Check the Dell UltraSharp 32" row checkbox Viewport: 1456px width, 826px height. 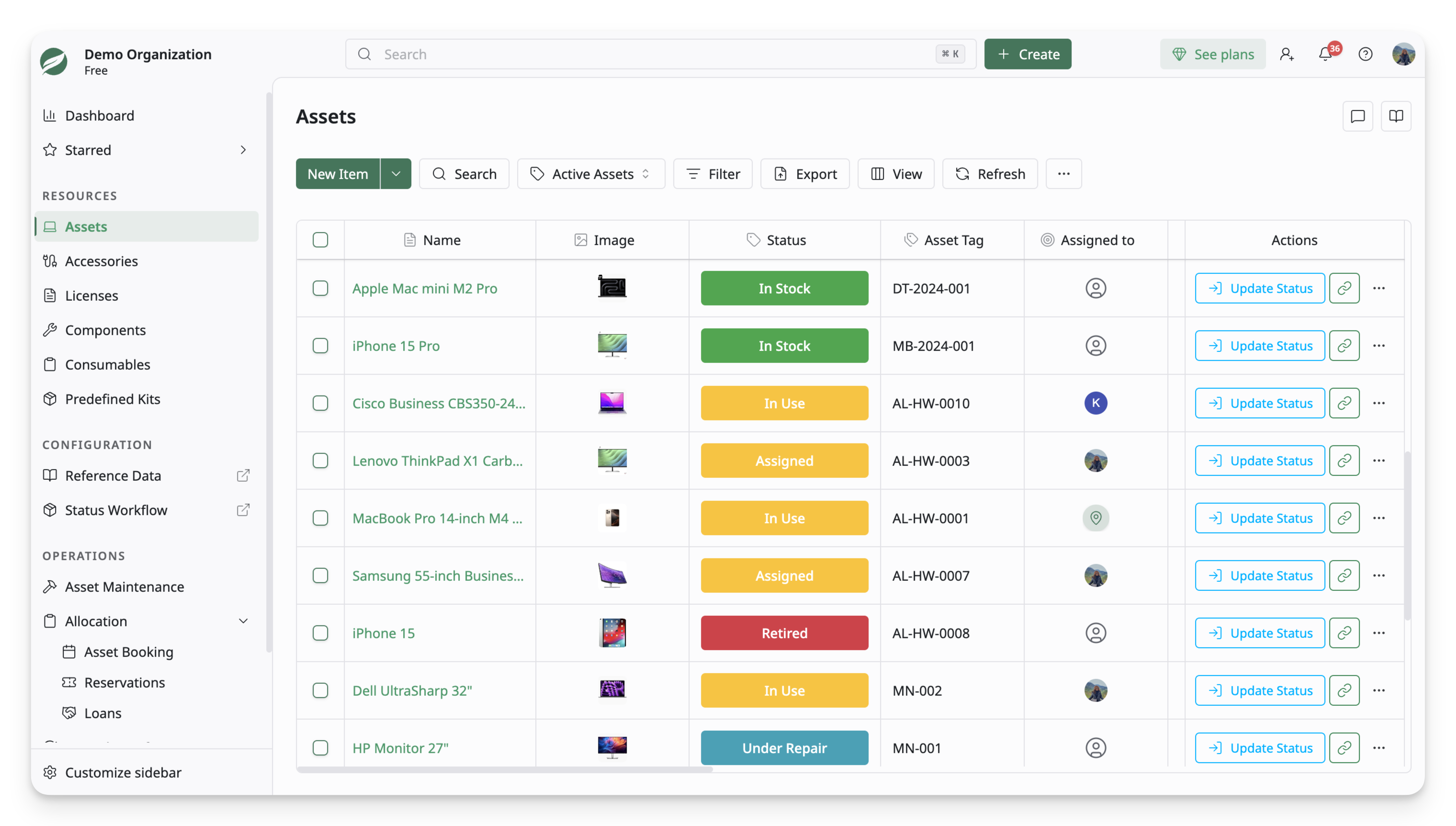point(320,690)
